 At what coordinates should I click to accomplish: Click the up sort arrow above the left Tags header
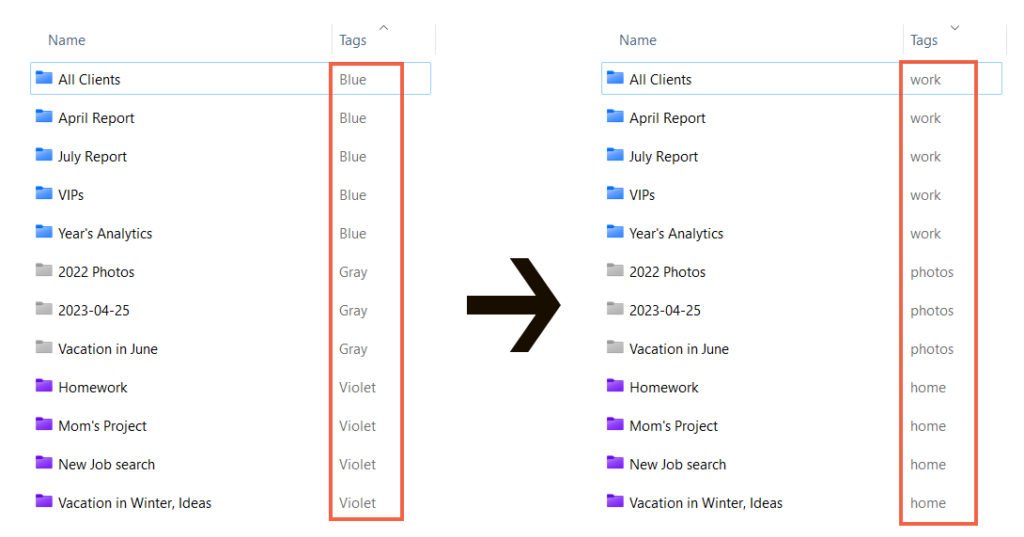(384, 28)
